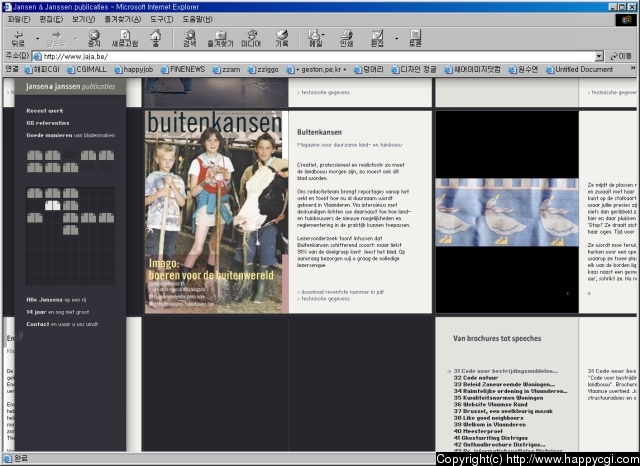Open the 편집(E) menu
640x466 pixels.
51,19
